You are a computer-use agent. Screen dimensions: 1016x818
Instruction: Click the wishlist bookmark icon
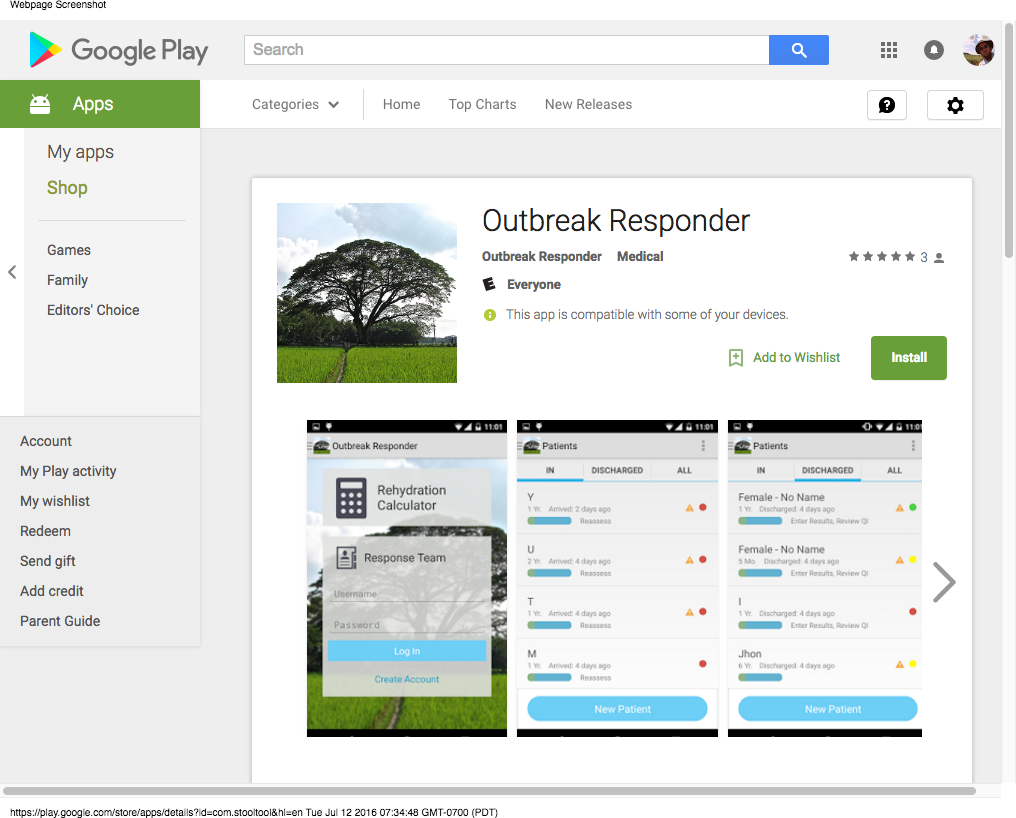point(735,358)
